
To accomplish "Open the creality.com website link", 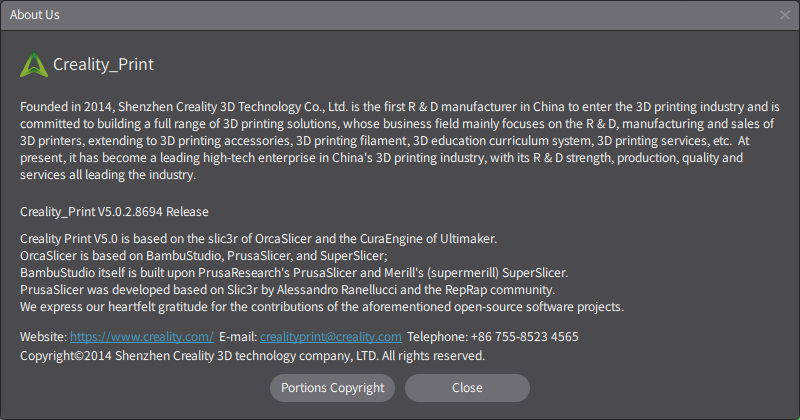I will [142, 337].
